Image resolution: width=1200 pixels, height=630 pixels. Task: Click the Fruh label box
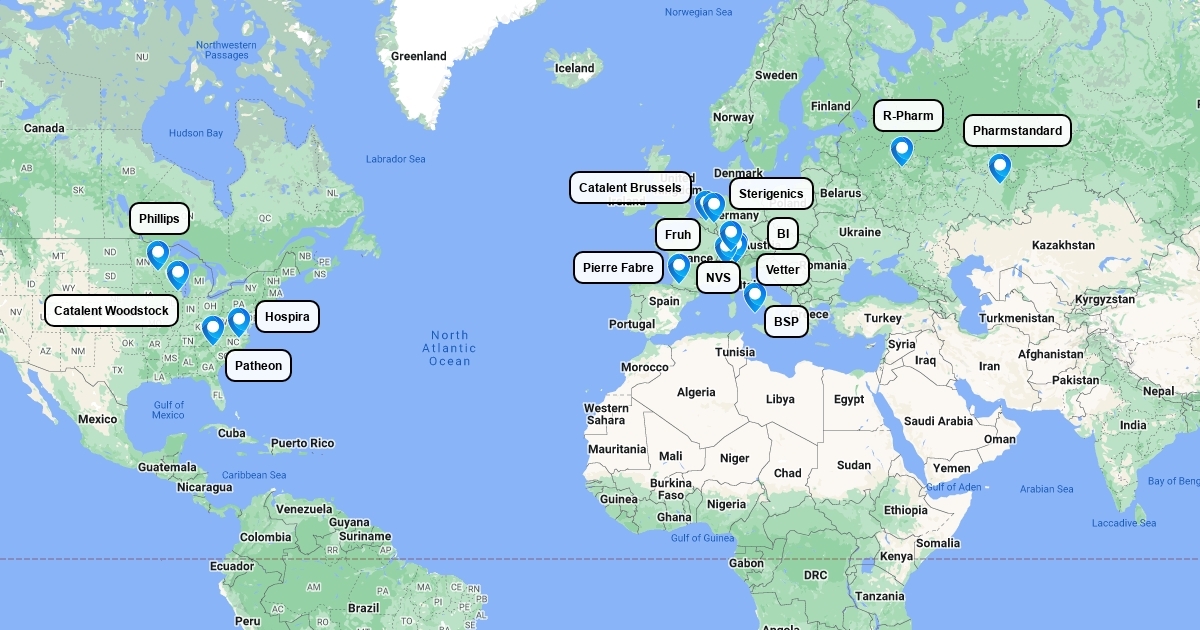(x=678, y=236)
